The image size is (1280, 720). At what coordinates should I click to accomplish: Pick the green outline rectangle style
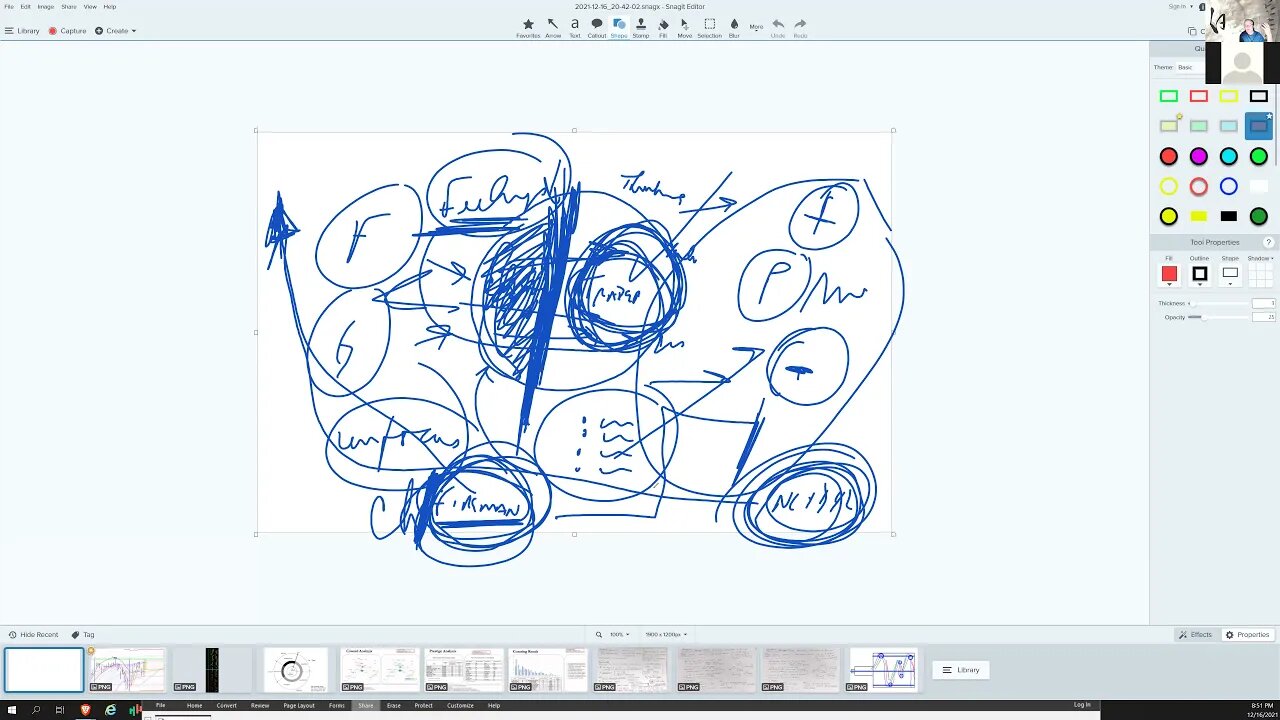point(1169,96)
